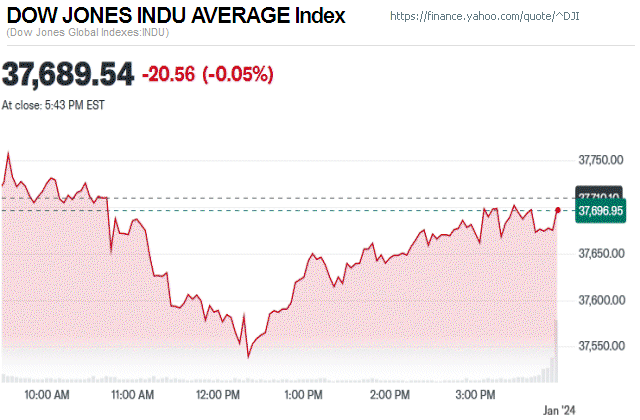Click the tall volume bar at chart end
This screenshot has width=640, height=420.
click(x=555, y=352)
